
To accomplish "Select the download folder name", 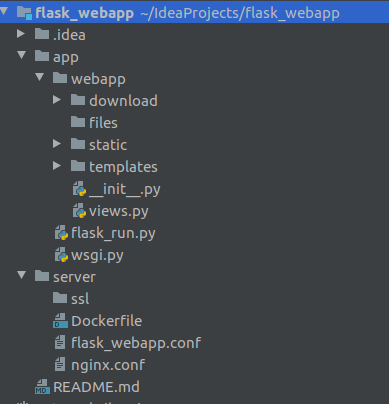I will (123, 101).
